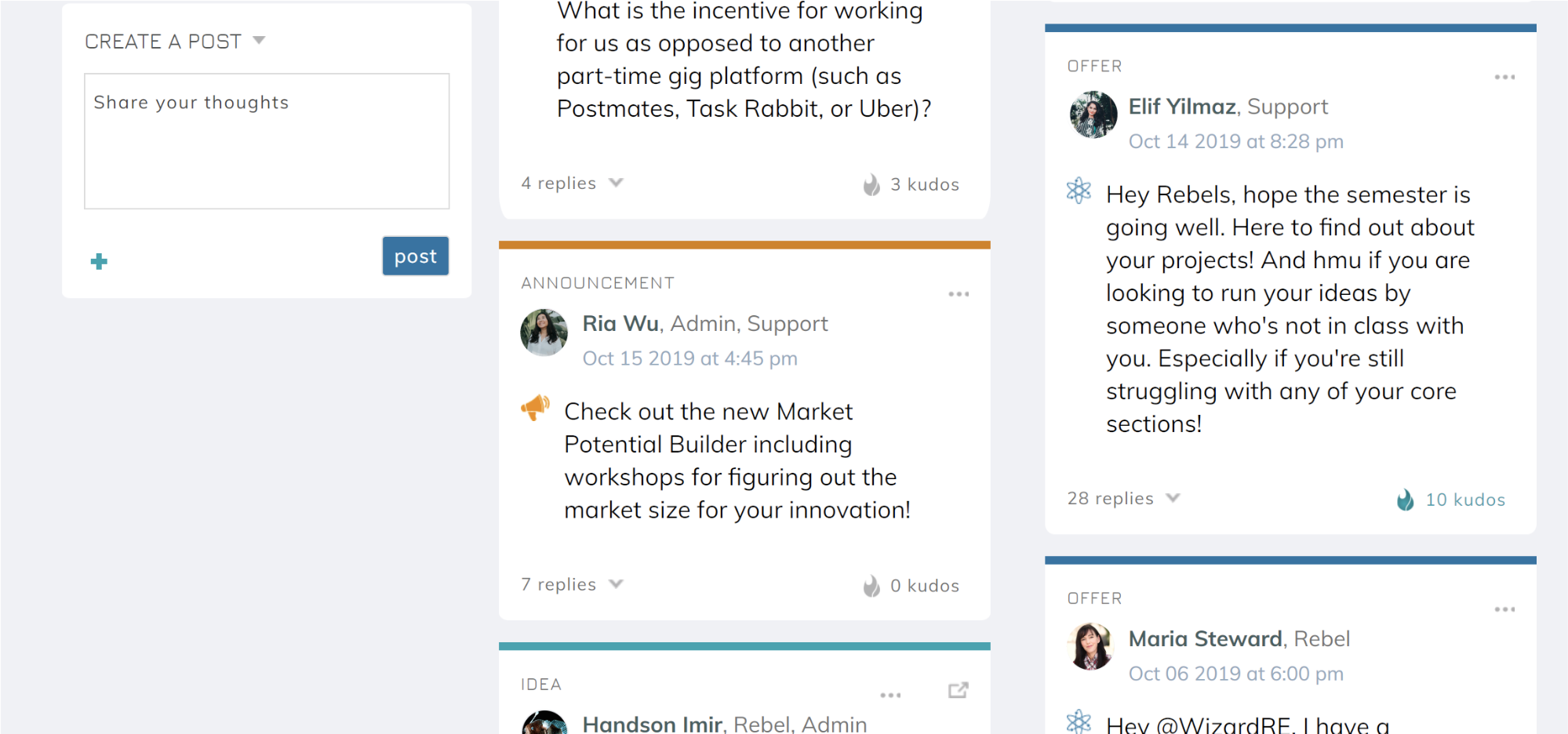The image size is (1568, 734).
Task: Toggle kudos flame on the 0 kudos announcement
Action: 871,586
